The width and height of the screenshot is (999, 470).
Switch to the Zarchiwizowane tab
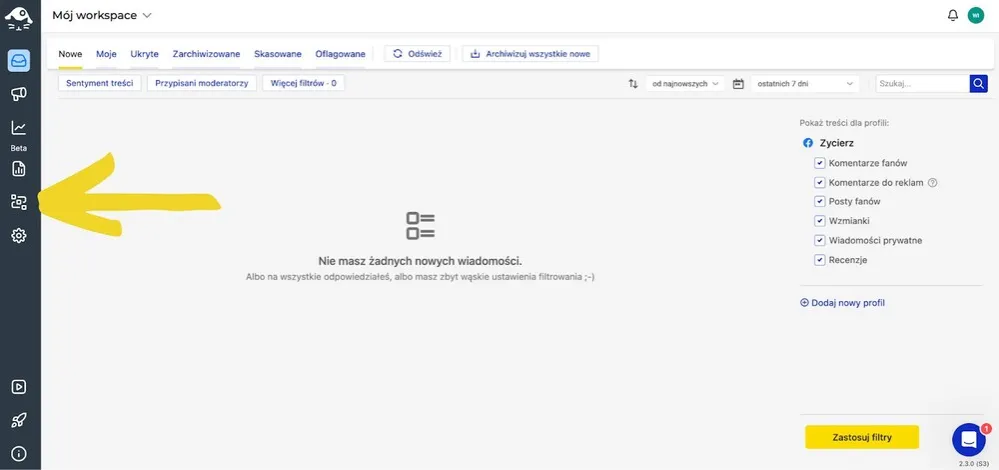(x=206, y=54)
